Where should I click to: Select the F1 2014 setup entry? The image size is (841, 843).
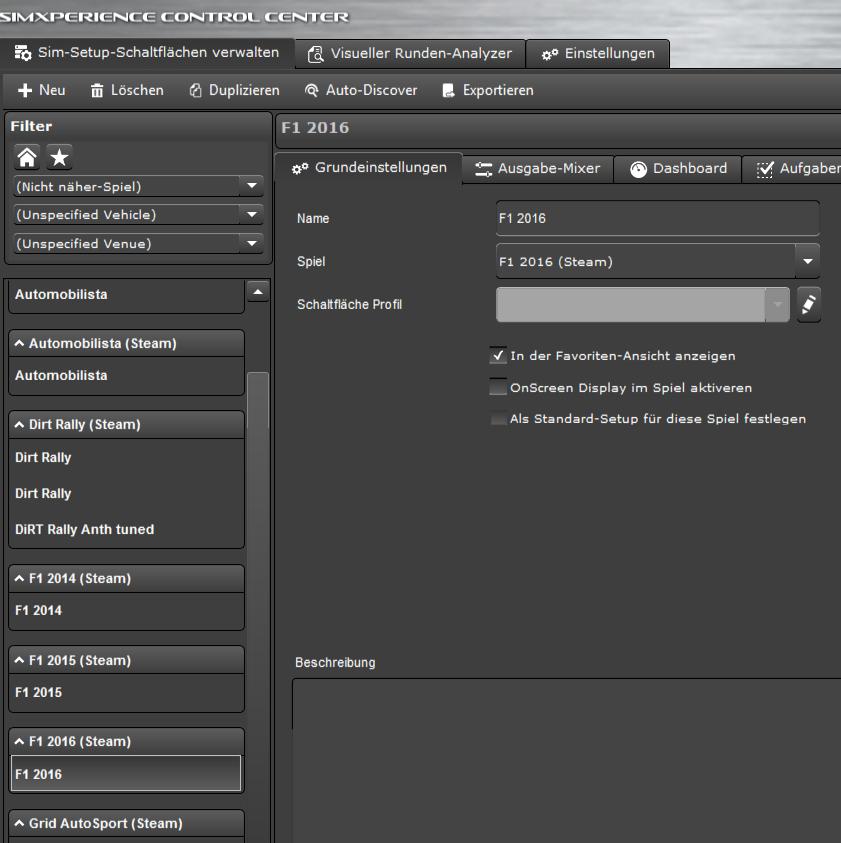[x=126, y=611]
